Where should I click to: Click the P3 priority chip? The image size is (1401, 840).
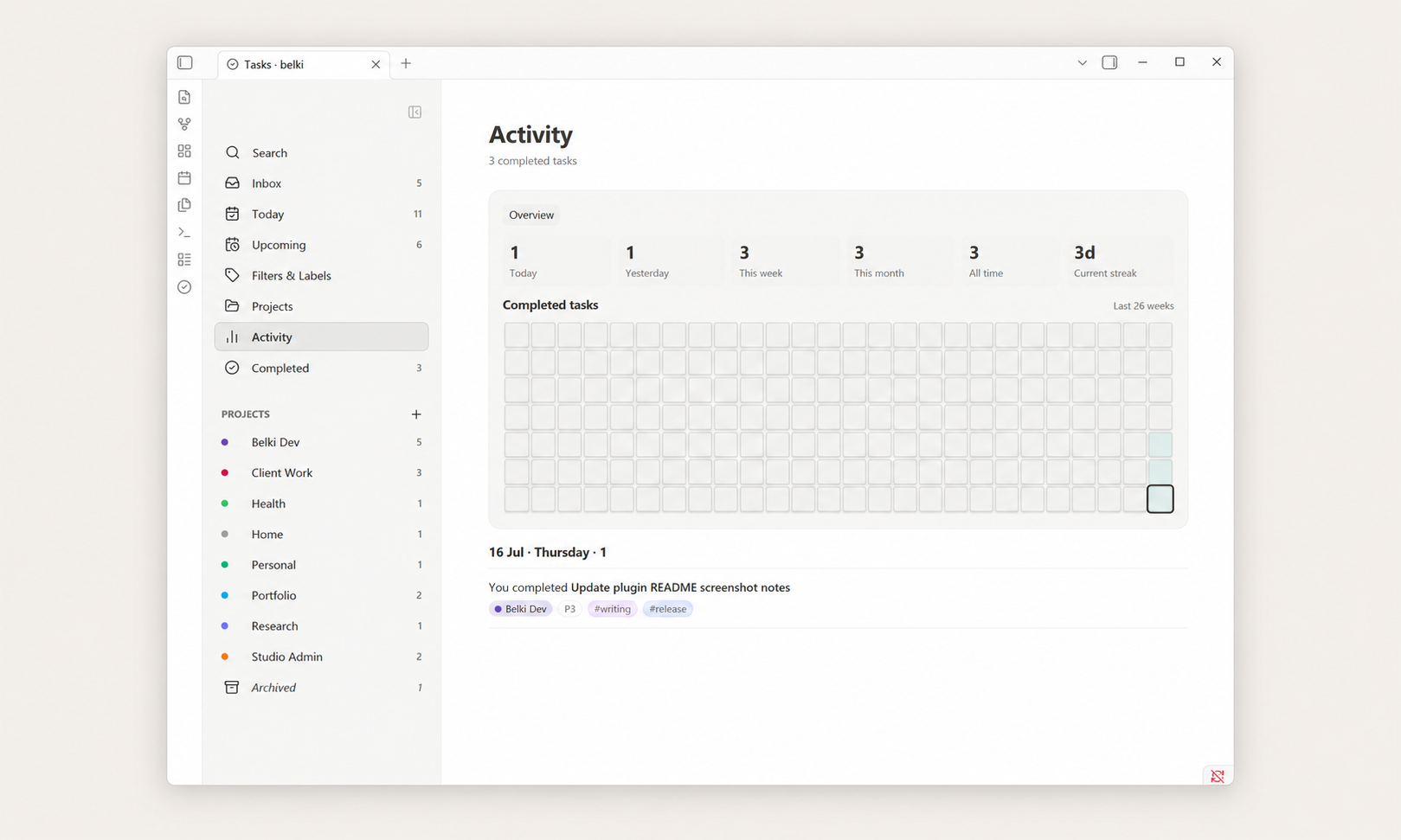click(x=569, y=609)
